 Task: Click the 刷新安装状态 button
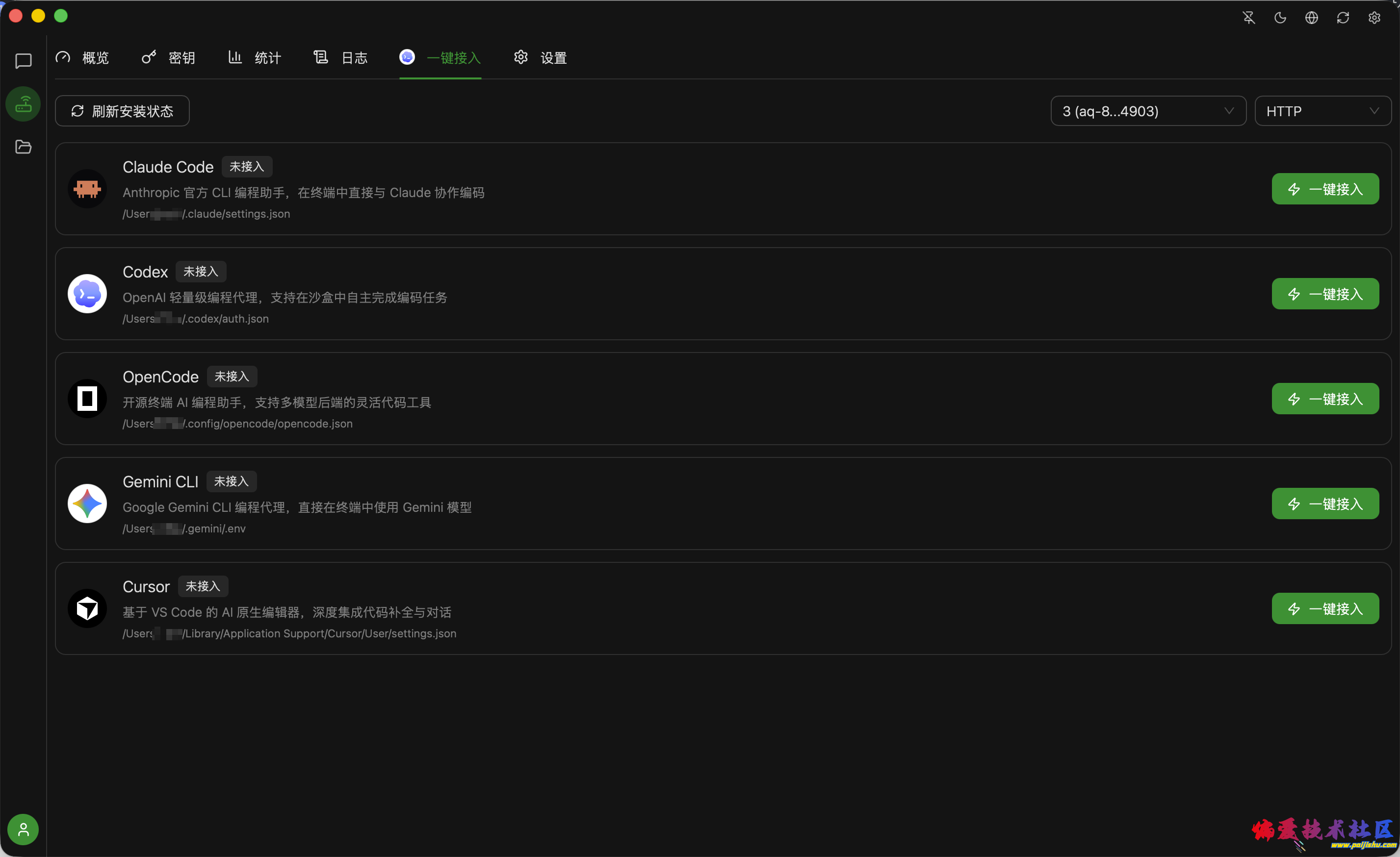click(x=122, y=111)
